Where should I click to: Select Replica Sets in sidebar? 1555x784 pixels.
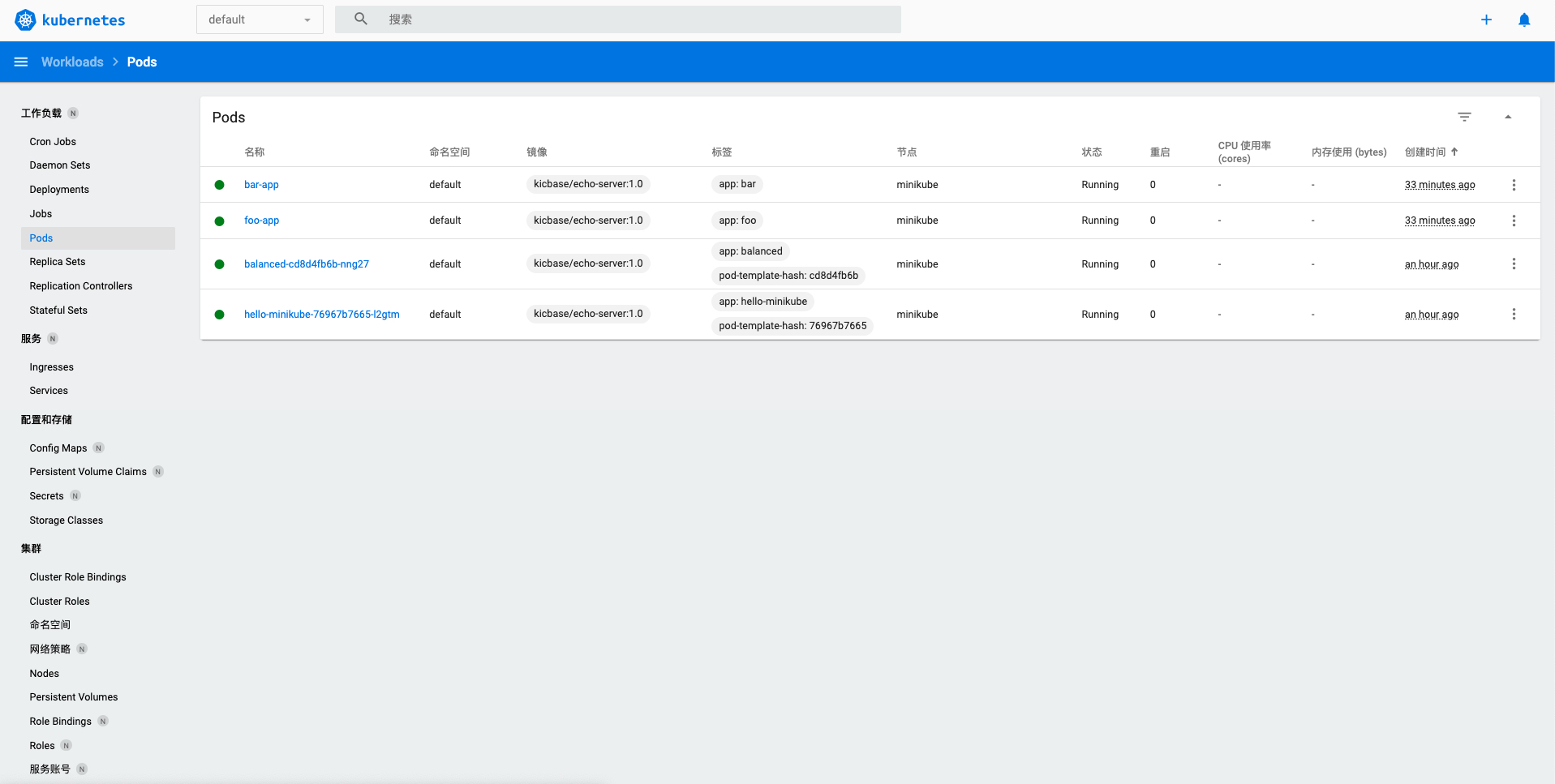[58, 262]
